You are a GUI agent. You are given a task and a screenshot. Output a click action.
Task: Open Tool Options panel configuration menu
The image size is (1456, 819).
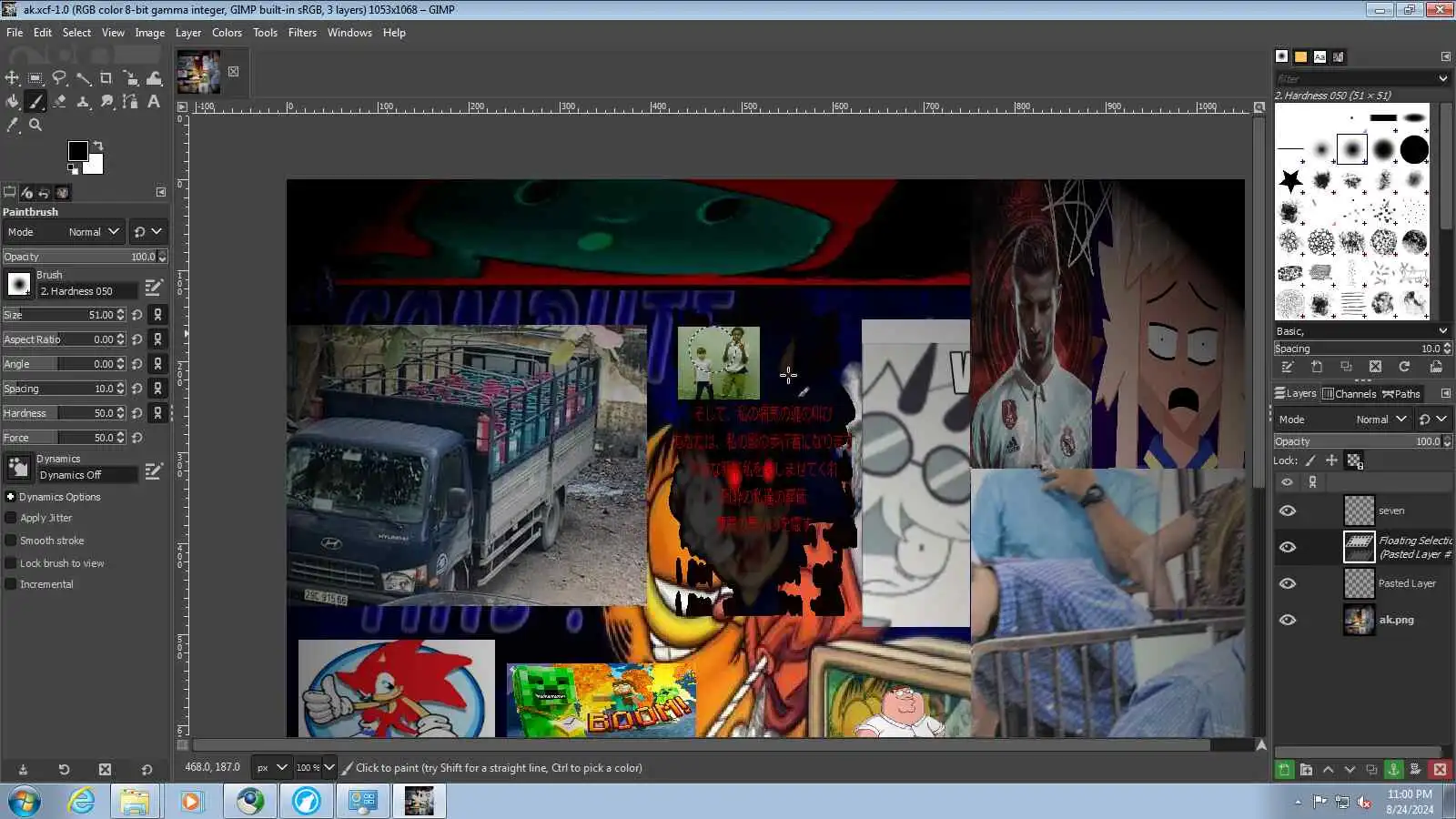161,192
